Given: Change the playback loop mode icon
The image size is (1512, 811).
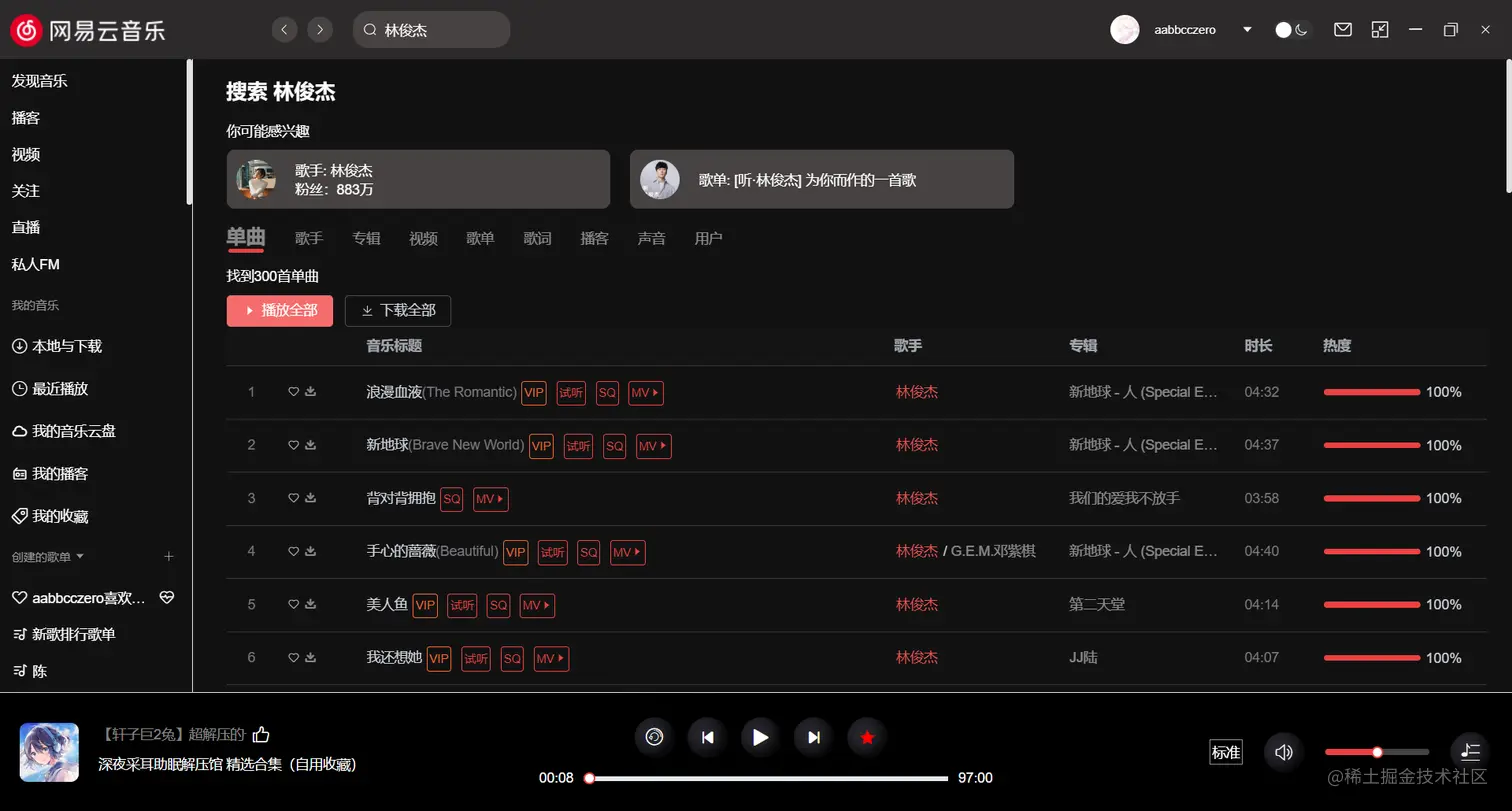Looking at the screenshot, I should tap(654, 738).
